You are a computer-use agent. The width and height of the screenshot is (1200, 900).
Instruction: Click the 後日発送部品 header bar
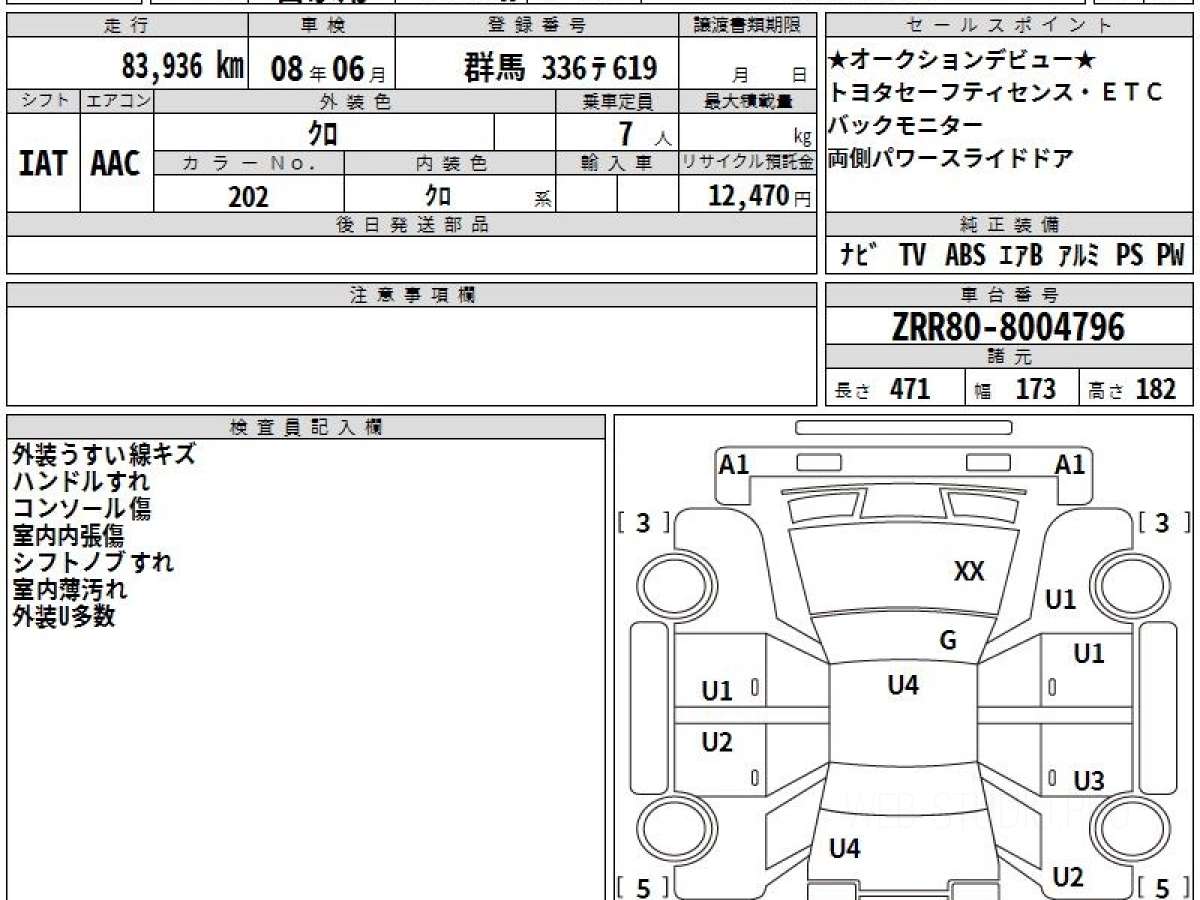click(412, 225)
